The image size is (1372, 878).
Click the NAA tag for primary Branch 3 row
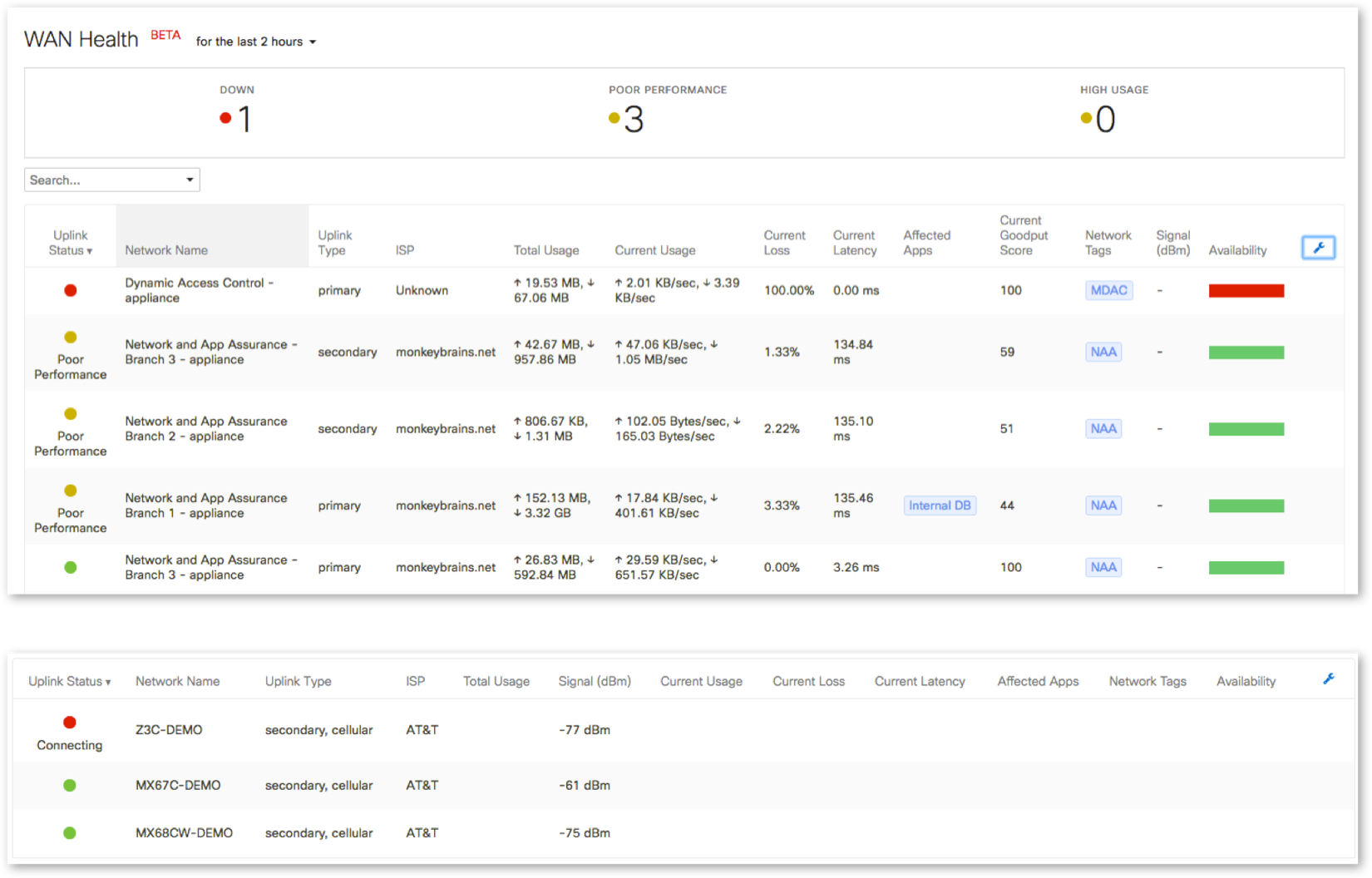(1103, 567)
